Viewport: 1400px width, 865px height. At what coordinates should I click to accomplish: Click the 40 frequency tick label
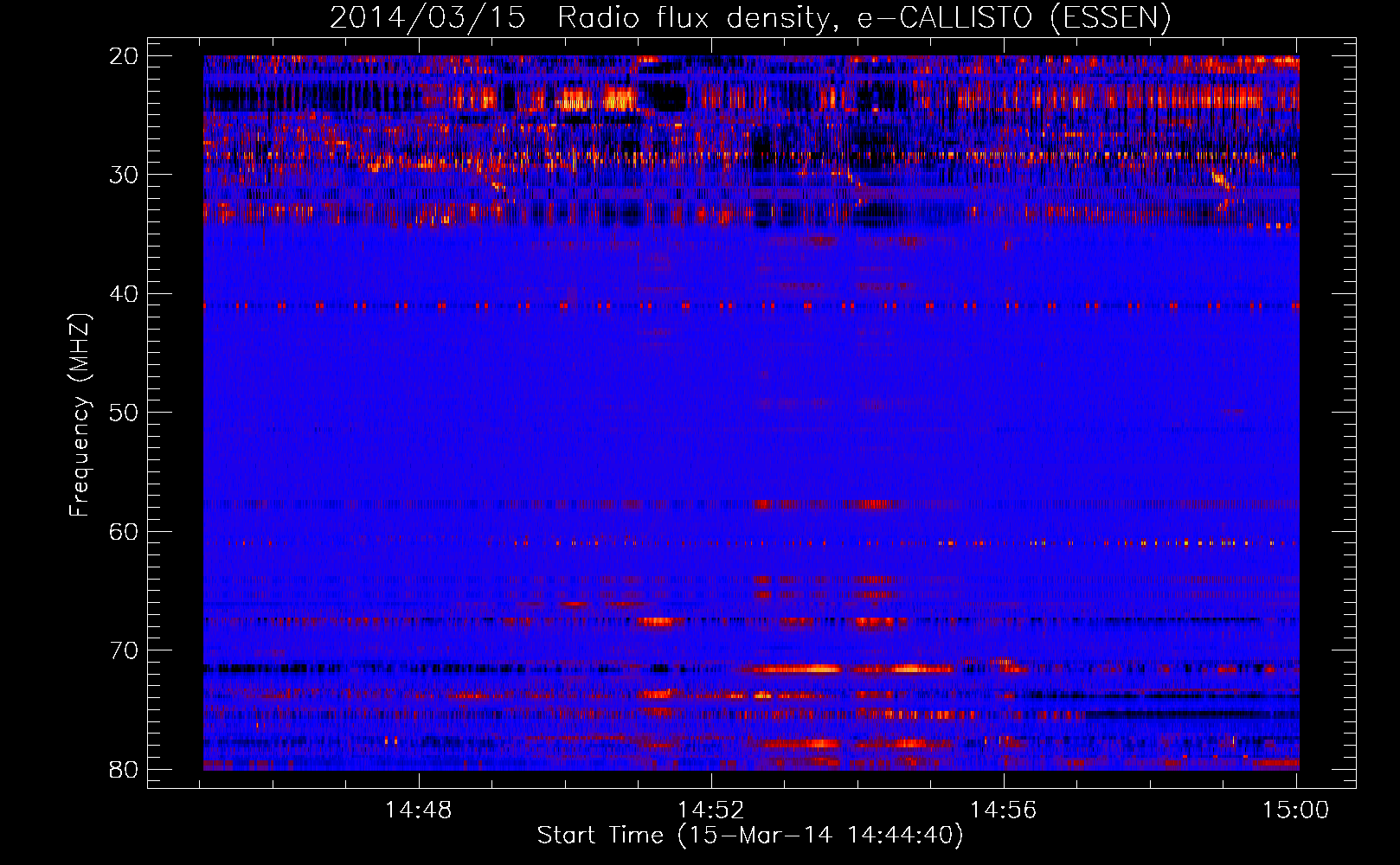124,294
